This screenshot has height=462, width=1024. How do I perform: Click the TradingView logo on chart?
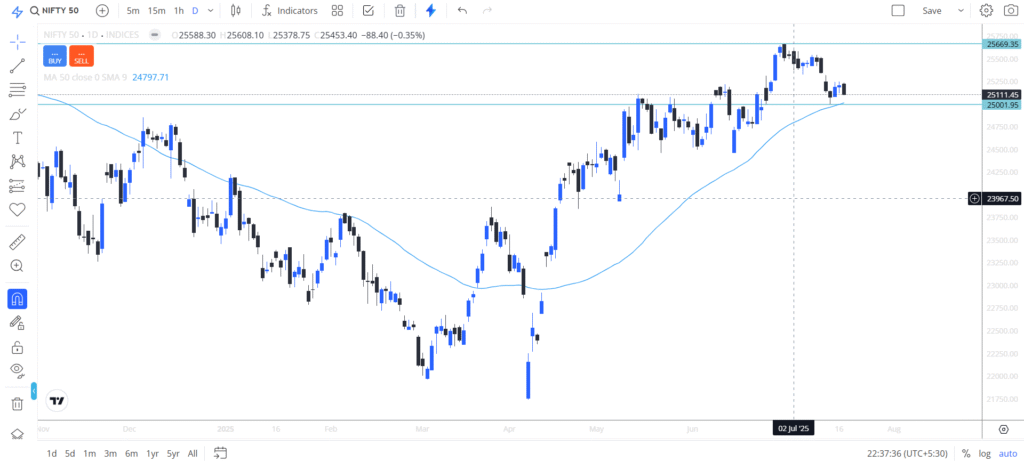(57, 401)
